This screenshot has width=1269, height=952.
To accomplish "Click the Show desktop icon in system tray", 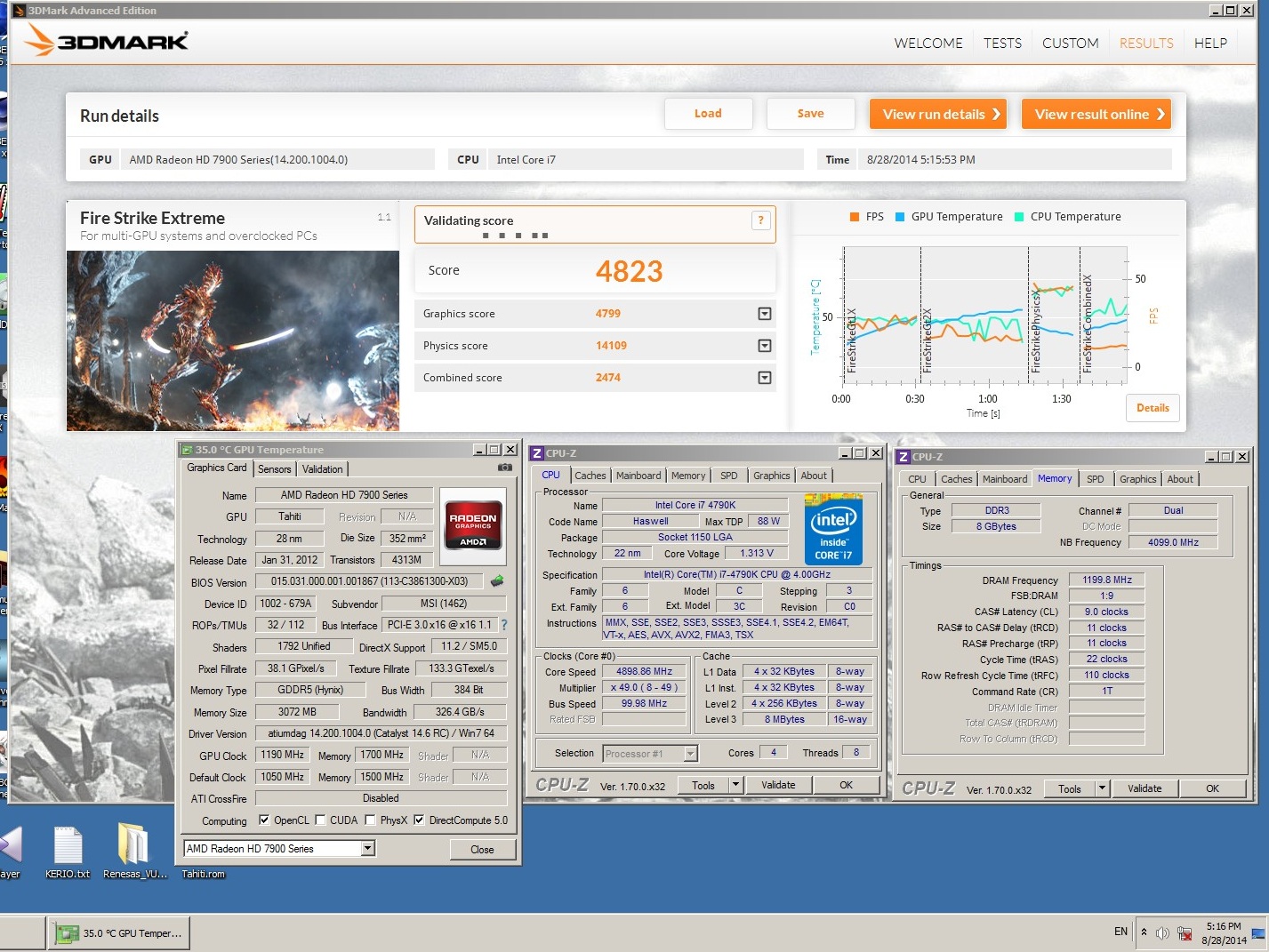I will point(1258,933).
